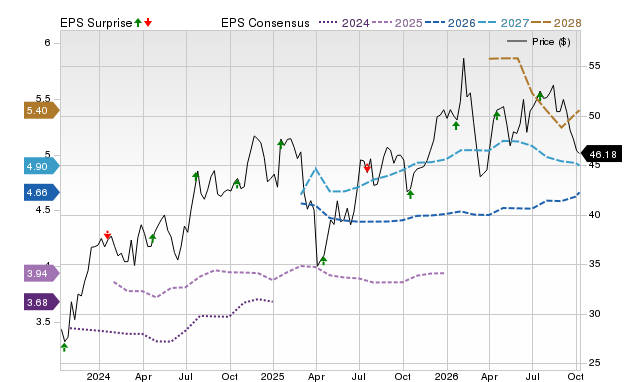Click the 4.90 value tag for 2027

coord(41,167)
